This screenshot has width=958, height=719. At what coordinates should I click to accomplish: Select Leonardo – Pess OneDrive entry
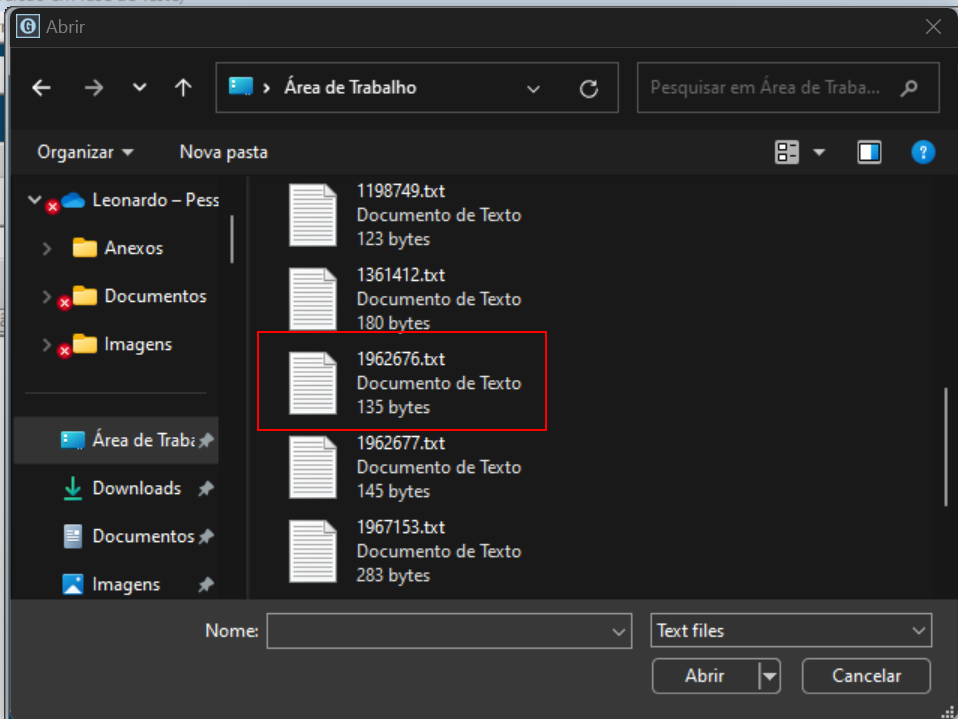coord(155,200)
